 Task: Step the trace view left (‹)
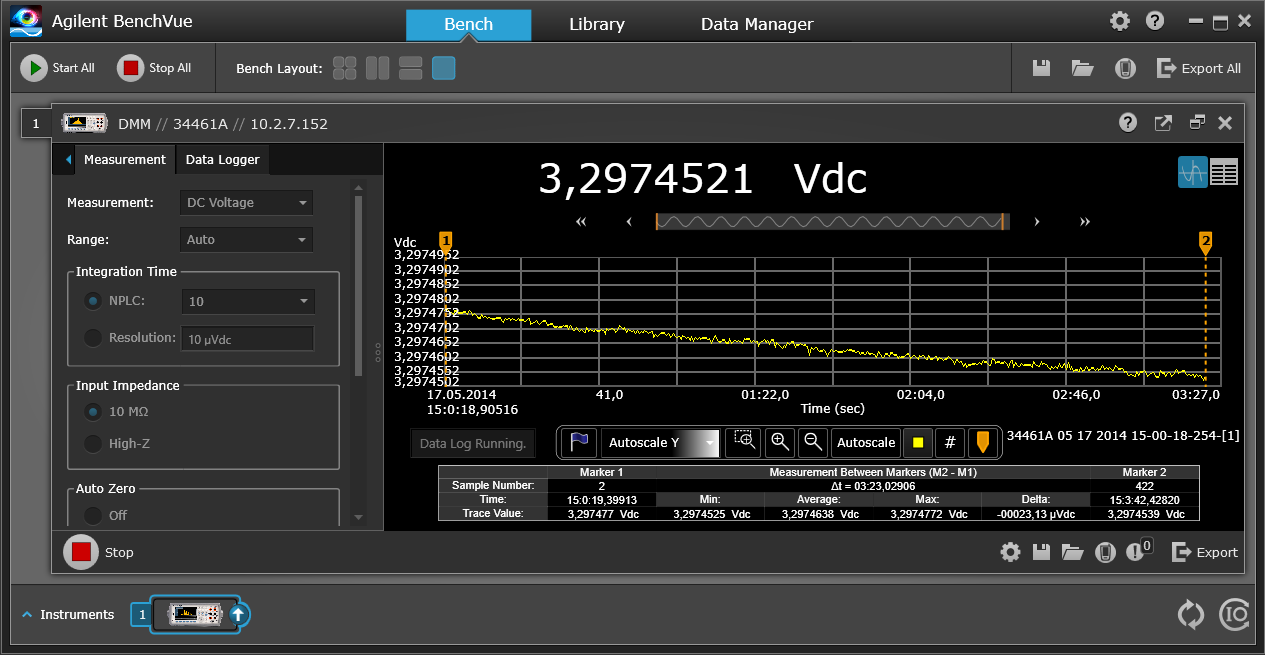point(629,222)
